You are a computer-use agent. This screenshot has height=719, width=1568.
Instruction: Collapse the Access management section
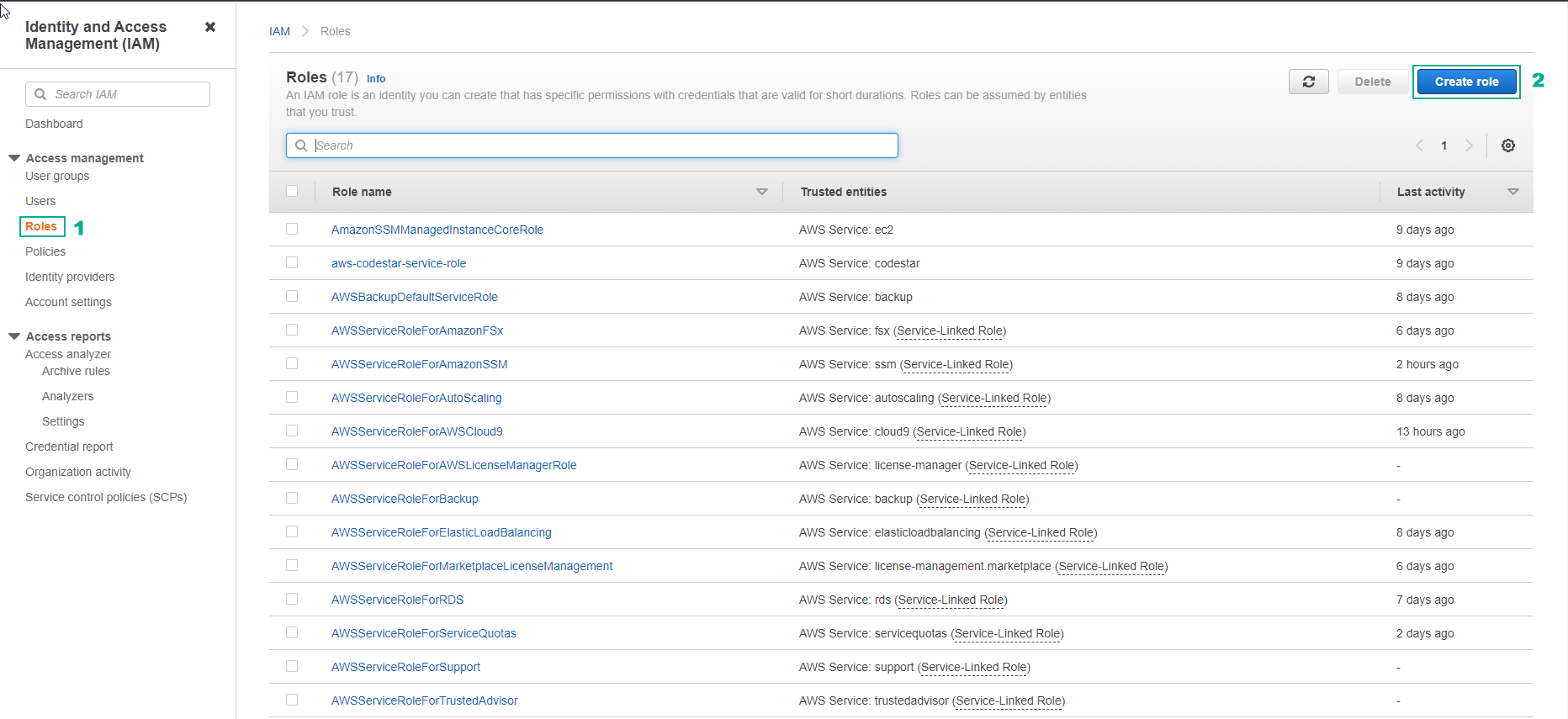pyautogui.click(x=14, y=158)
